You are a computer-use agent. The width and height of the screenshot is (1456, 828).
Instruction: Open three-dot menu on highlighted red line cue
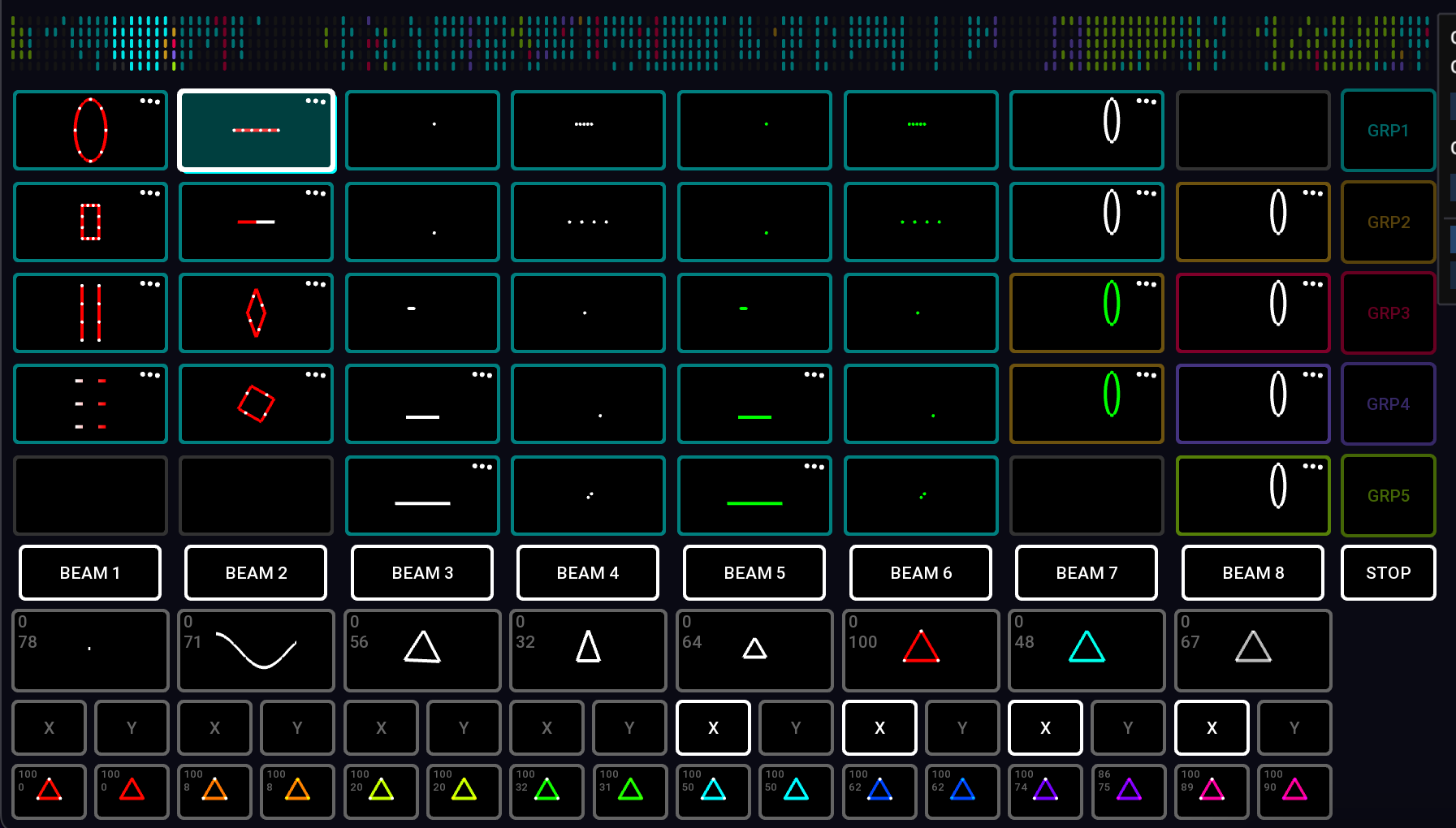click(316, 101)
